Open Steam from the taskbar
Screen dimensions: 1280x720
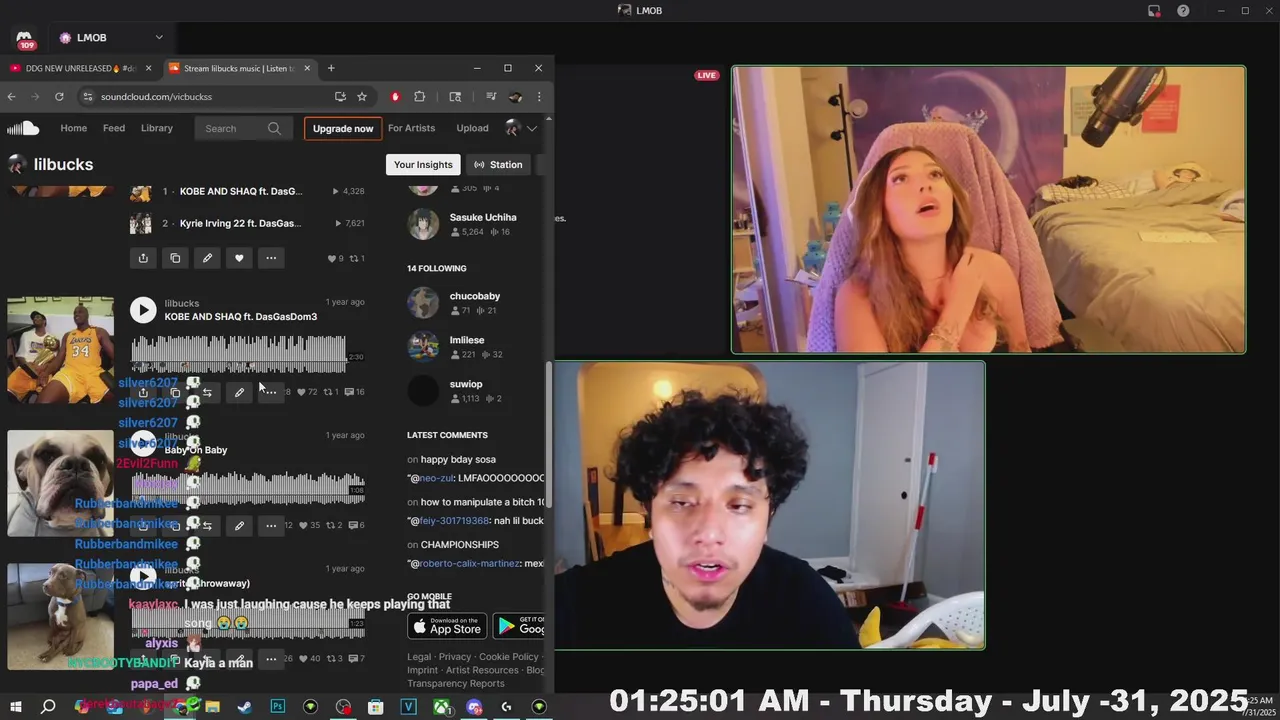244,707
